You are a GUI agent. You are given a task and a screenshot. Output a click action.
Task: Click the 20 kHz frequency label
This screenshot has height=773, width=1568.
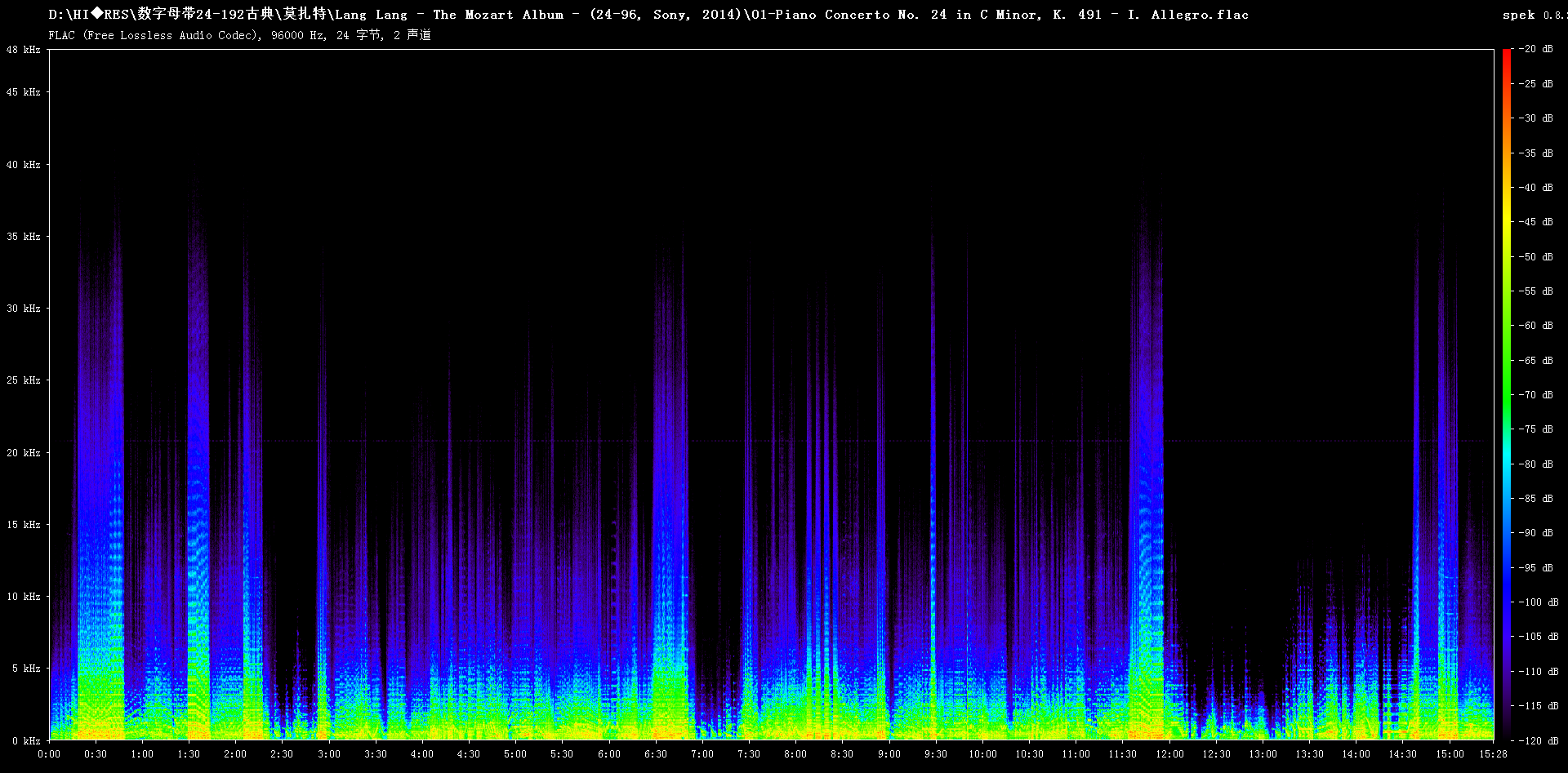click(x=24, y=453)
